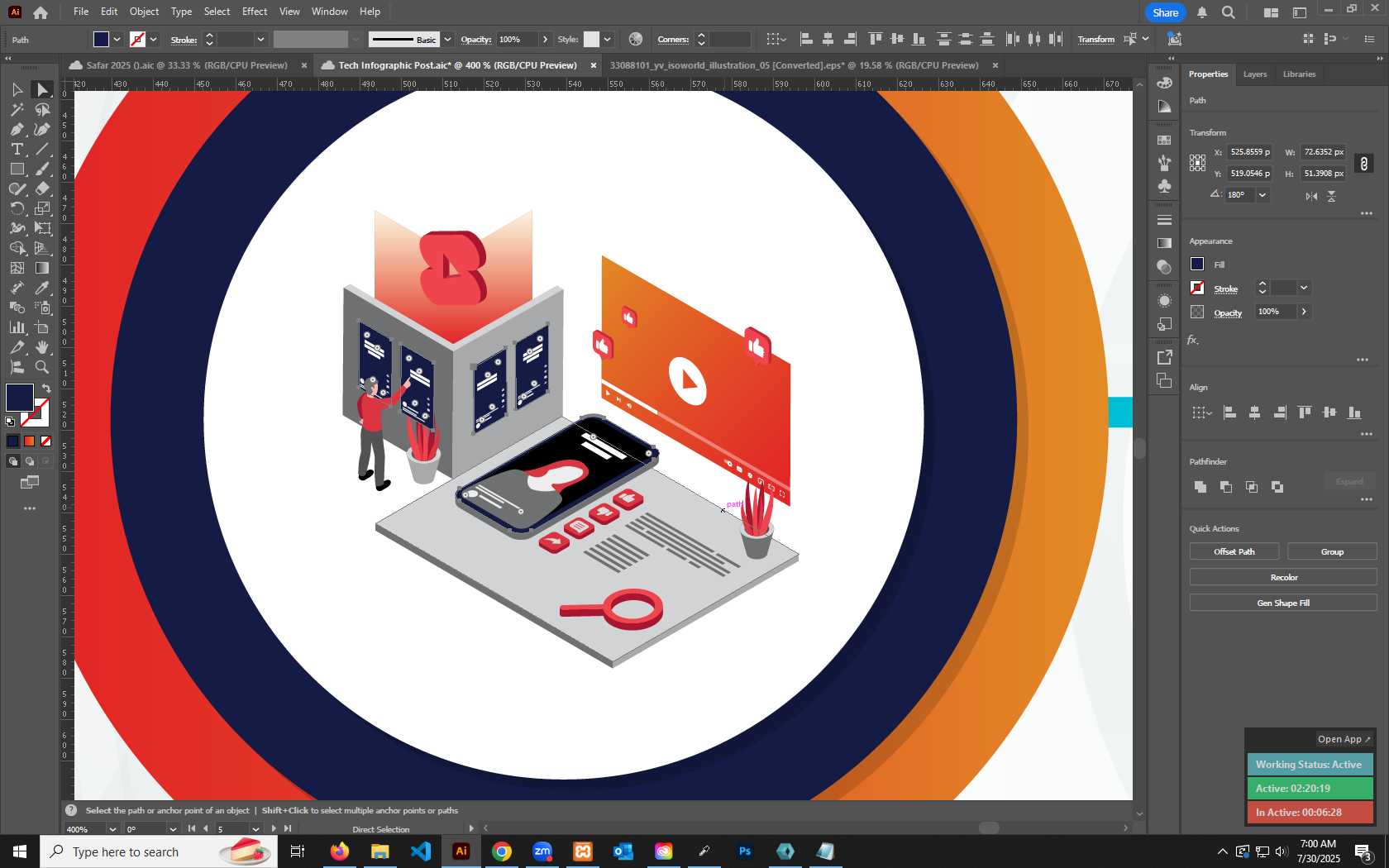
Task: Open the rotation angle dropdown
Action: pos(1263,195)
